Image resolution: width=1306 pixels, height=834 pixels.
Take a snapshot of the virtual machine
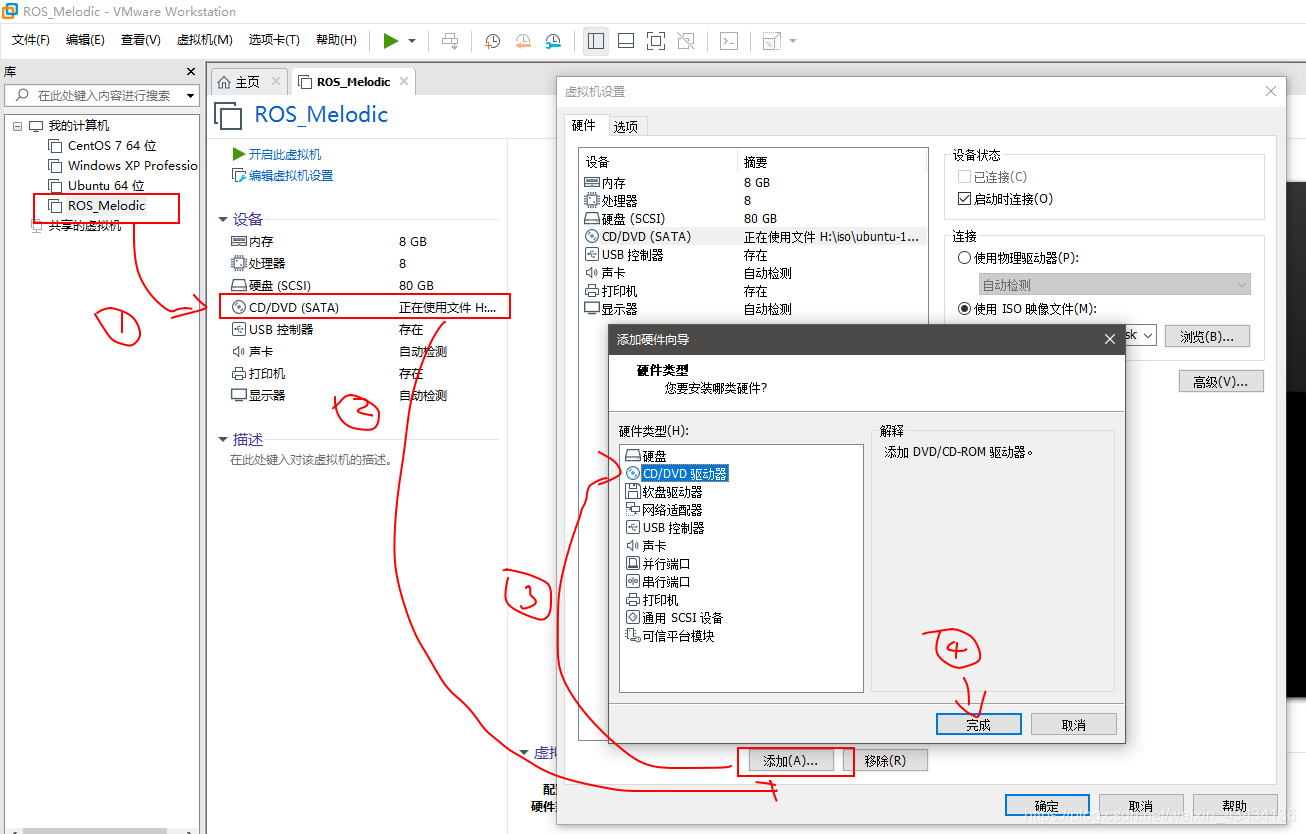click(x=491, y=41)
